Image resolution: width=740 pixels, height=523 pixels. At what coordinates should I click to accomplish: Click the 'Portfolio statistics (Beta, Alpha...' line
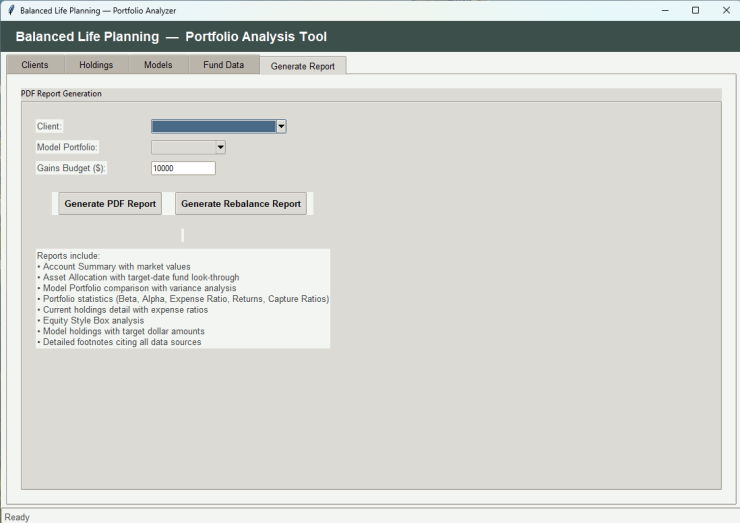coord(183,299)
